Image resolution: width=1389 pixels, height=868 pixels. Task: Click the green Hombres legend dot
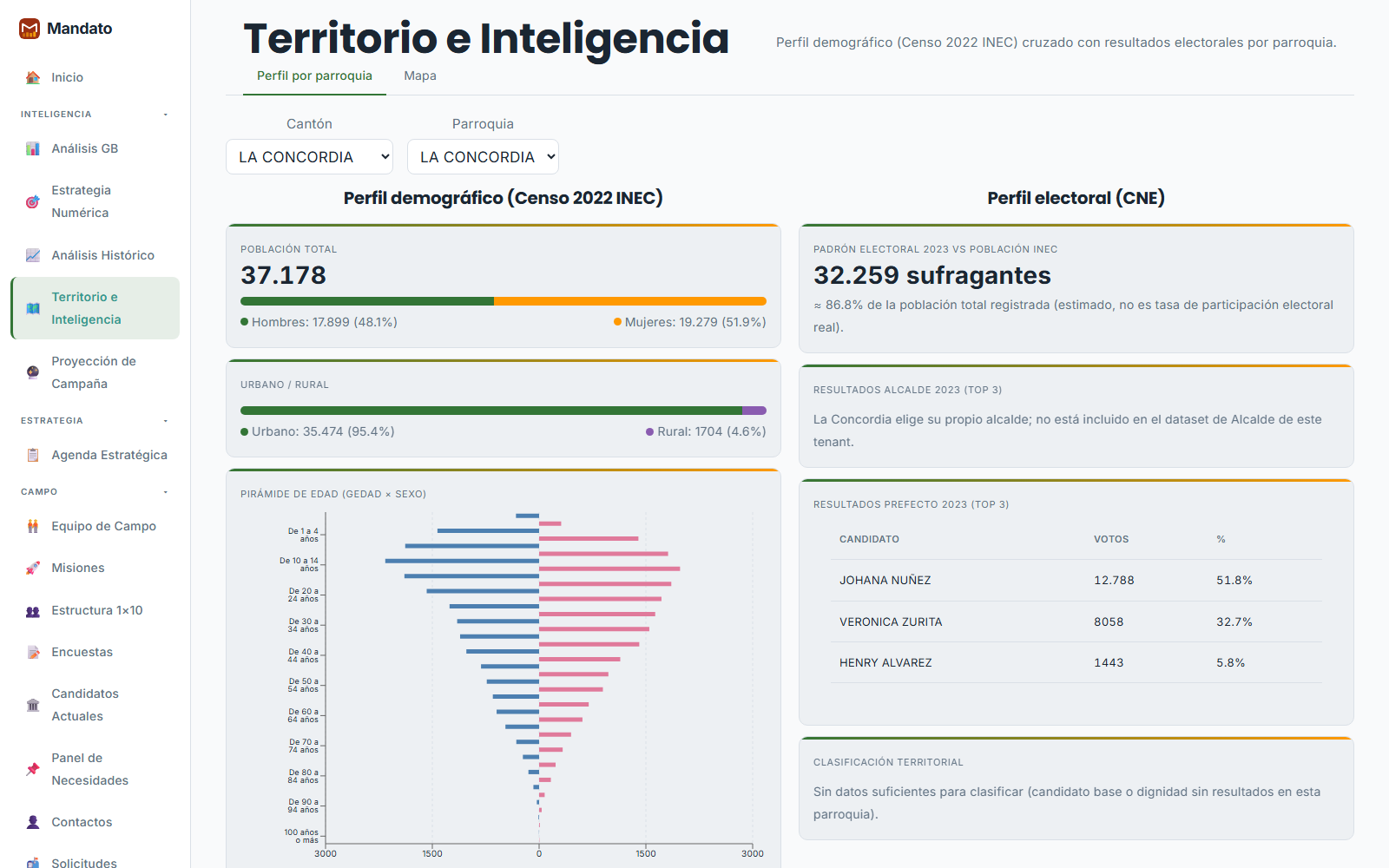pyautogui.click(x=245, y=322)
